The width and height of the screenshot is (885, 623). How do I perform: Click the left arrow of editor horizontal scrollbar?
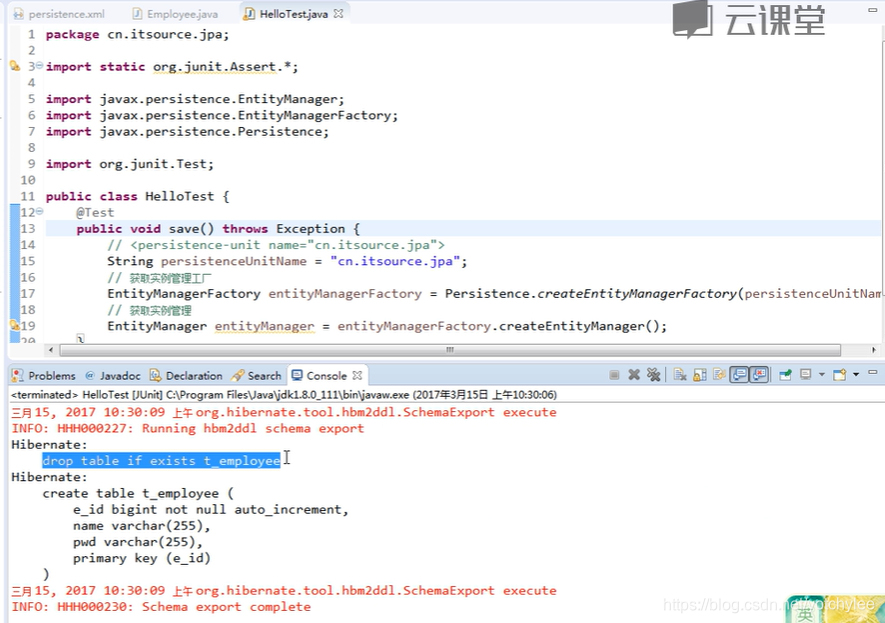coord(51,350)
